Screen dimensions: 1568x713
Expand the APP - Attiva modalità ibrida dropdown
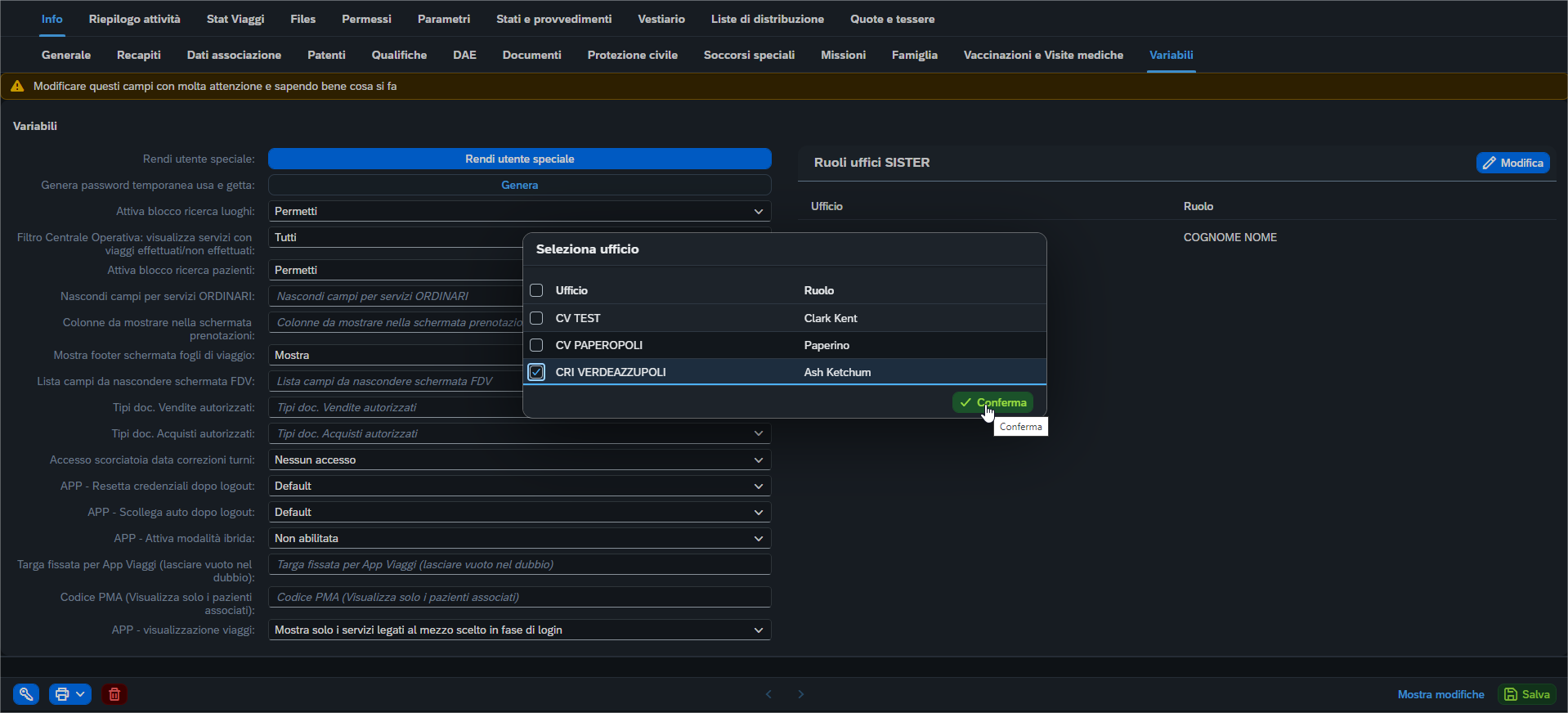[758, 538]
